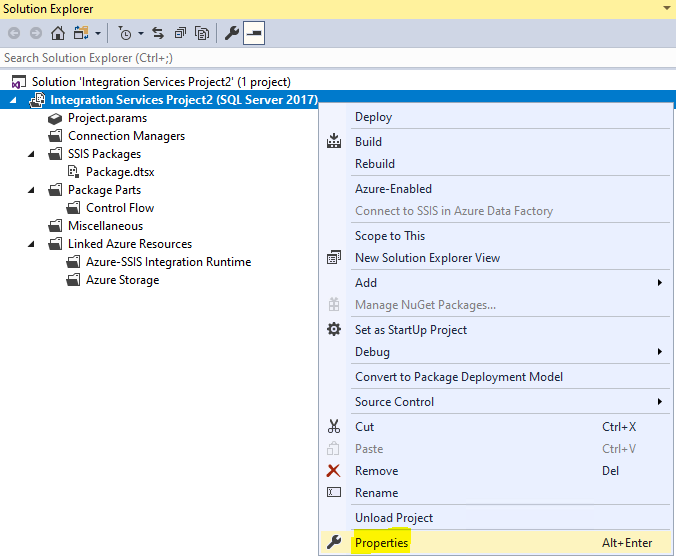Image resolution: width=676 pixels, height=556 pixels.
Task: Click the wrench Properties icon in toolbar
Action: point(232,33)
